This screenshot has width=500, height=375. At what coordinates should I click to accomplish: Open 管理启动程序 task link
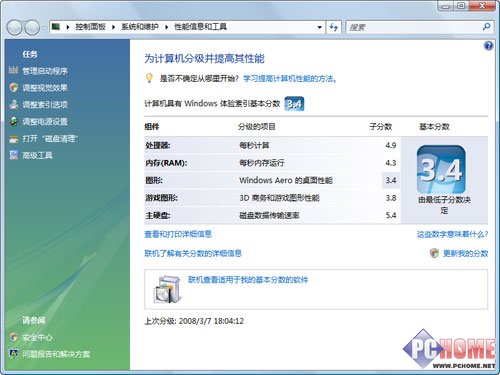click(x=45, y=71)
